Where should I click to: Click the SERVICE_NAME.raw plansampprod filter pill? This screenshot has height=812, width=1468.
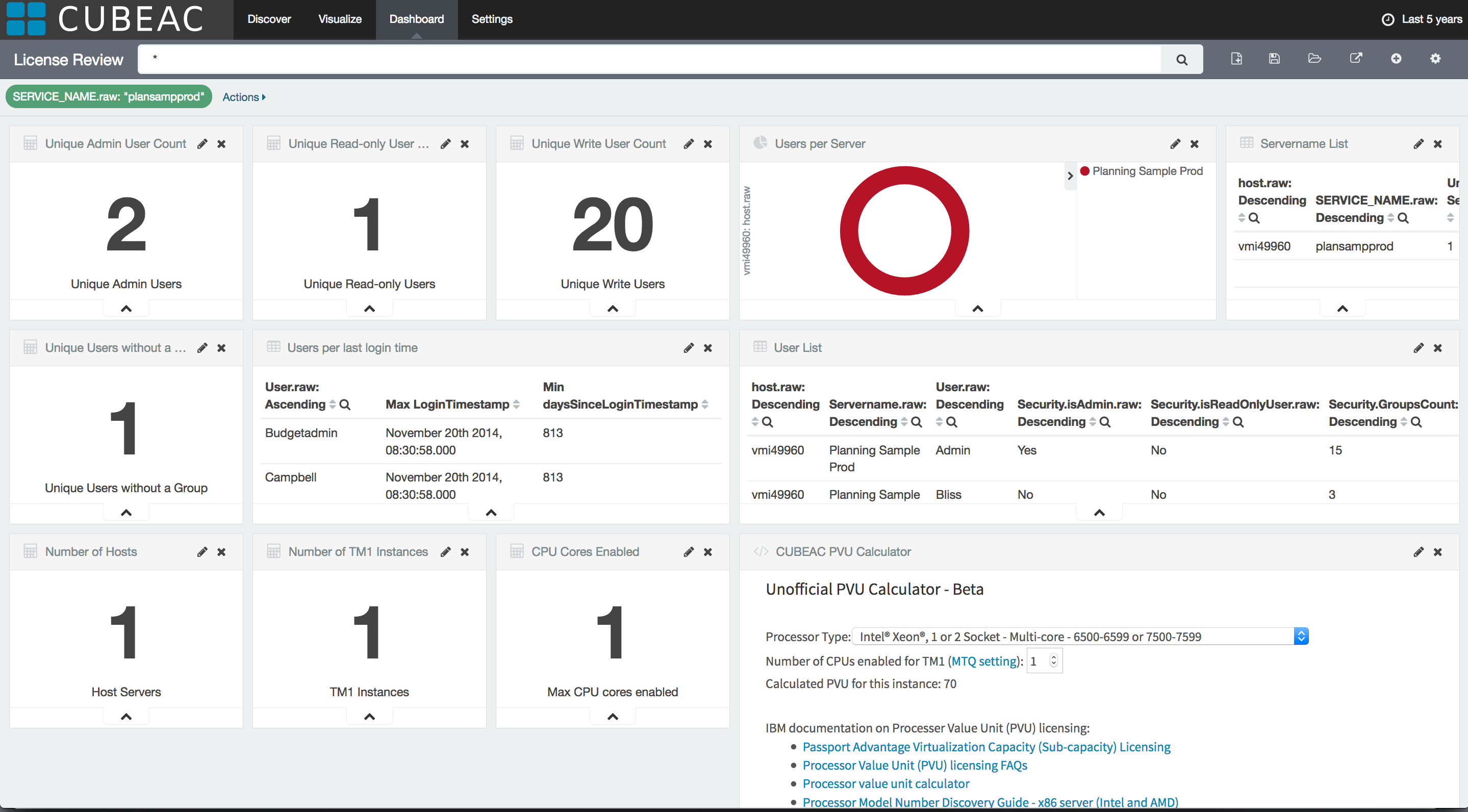click(x=108, y=97)
